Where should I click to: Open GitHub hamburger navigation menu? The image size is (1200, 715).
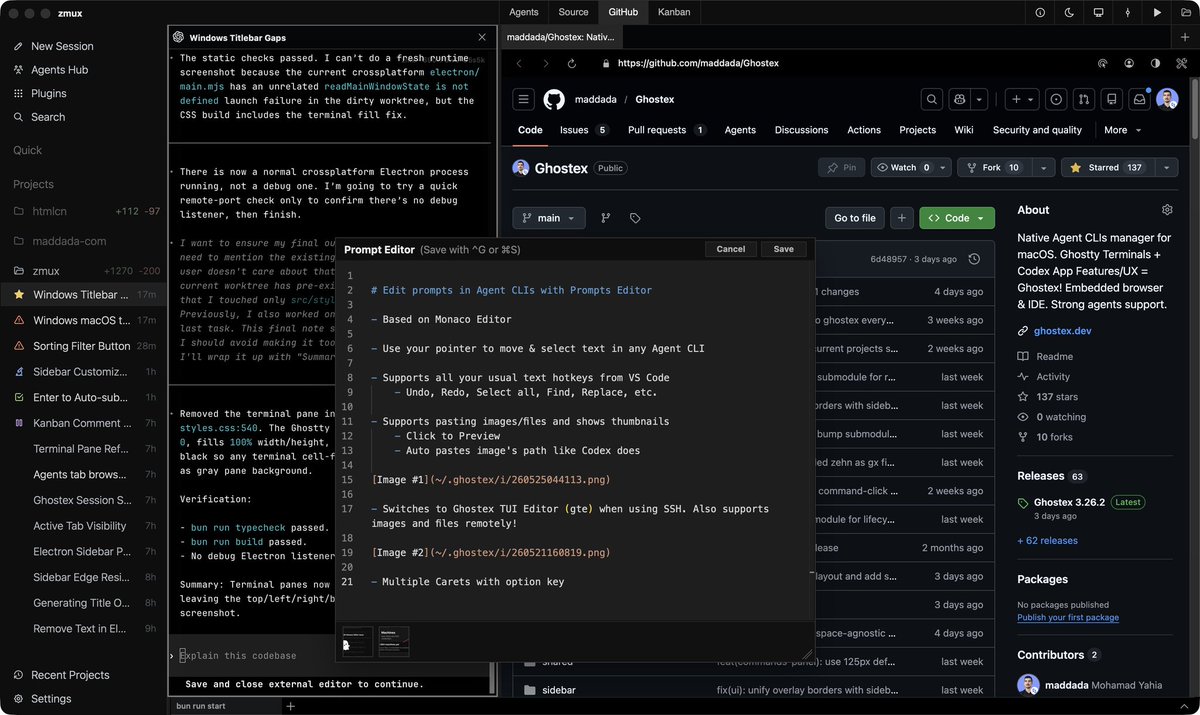[x=524, y=99]
